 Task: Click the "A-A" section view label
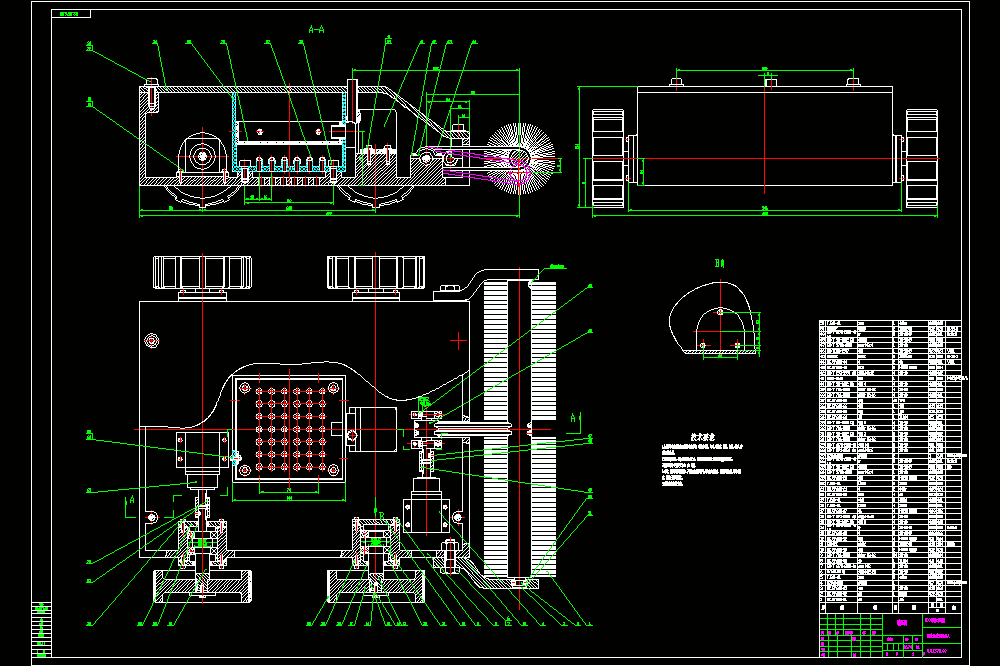316,29
